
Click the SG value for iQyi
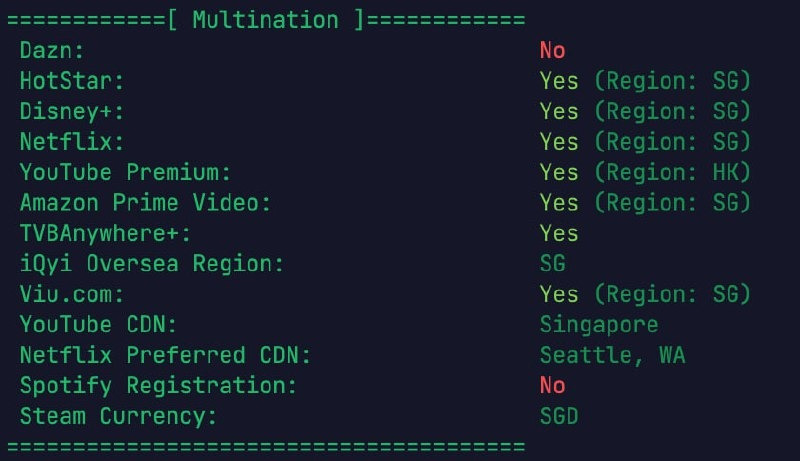point(553,264)
